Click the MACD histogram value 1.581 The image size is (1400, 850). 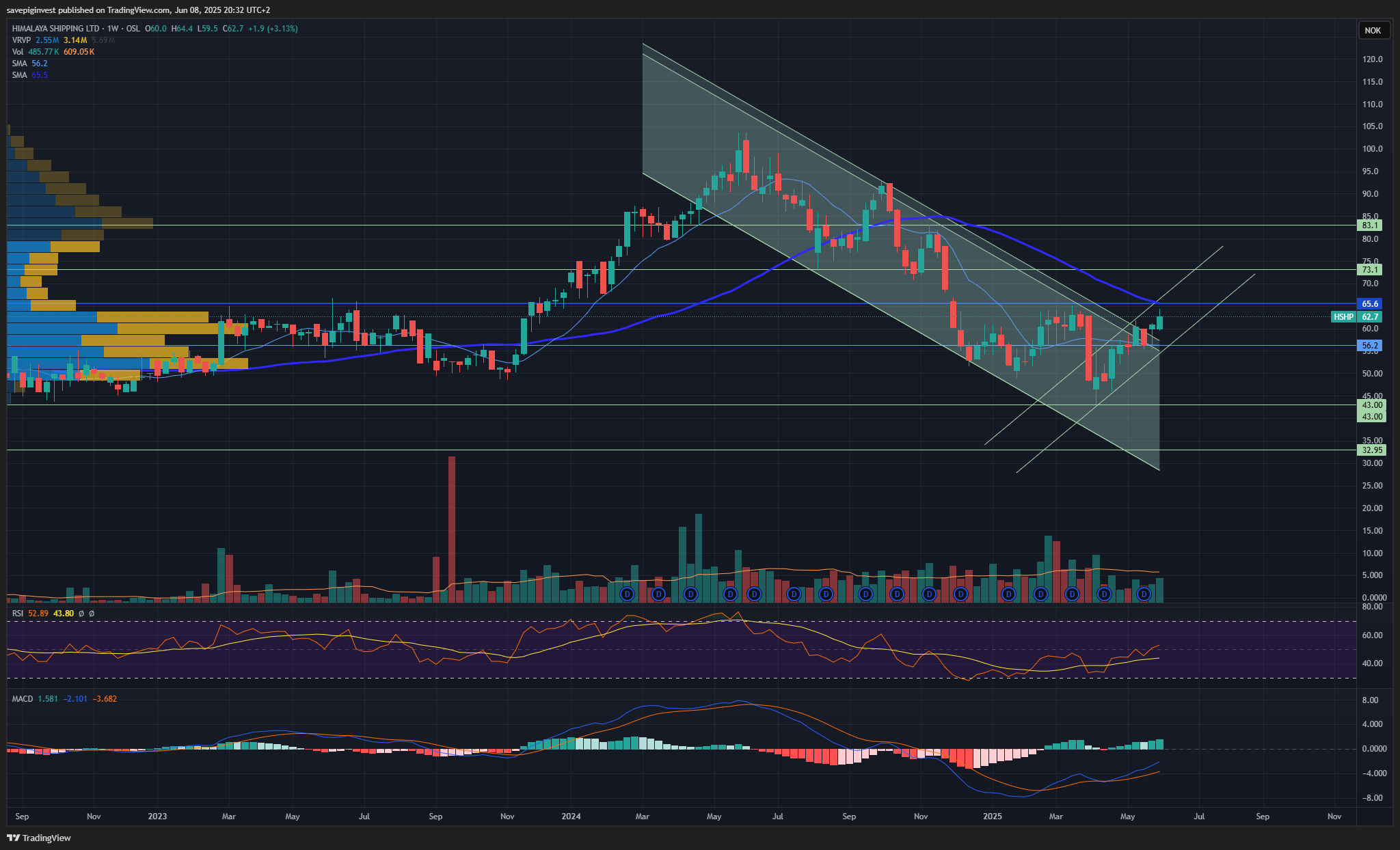48,699
